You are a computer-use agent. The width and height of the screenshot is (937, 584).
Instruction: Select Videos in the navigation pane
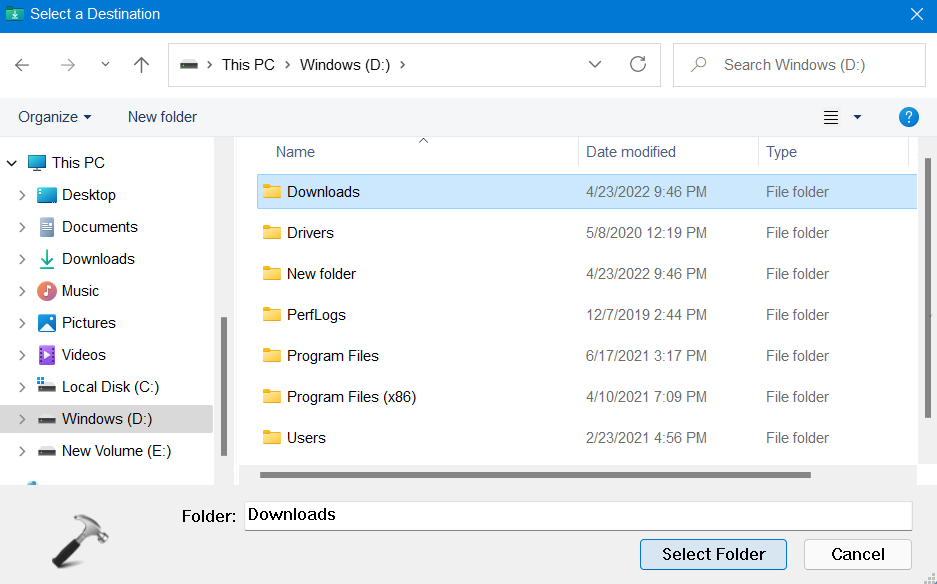pos(83,355)
